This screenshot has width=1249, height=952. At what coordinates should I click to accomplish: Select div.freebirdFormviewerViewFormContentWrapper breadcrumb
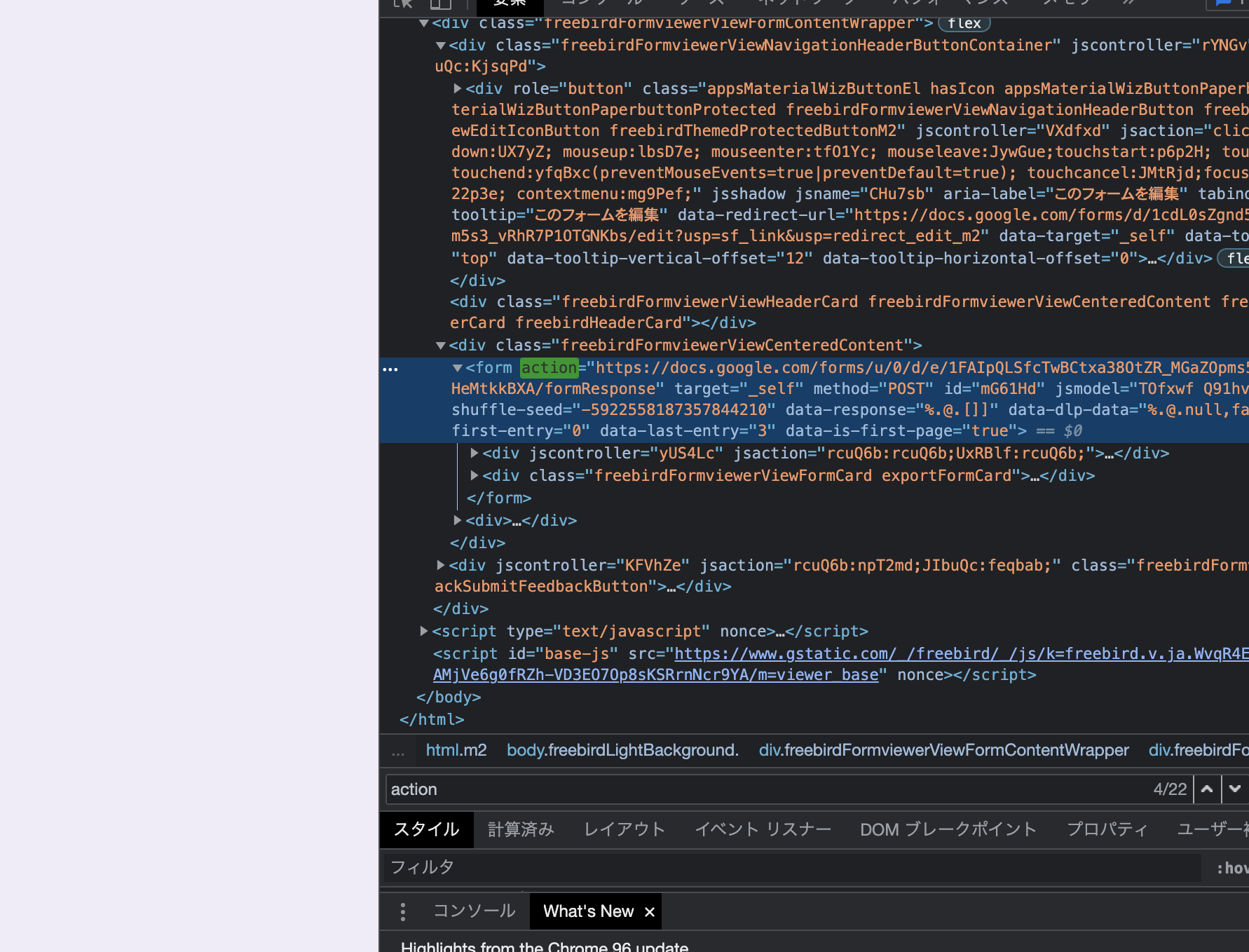[943, 751]
